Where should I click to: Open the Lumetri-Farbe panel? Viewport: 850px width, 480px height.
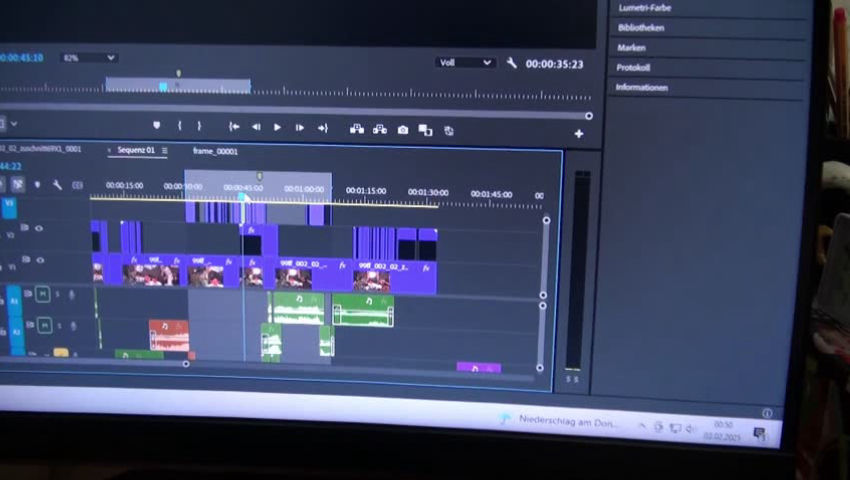point(645,8)
